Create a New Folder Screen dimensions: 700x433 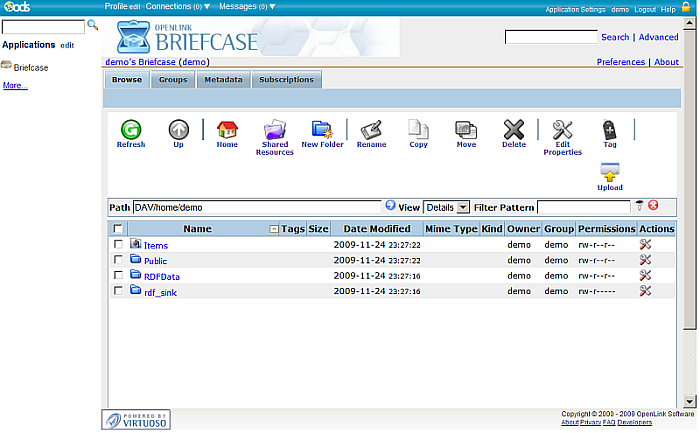pyautogui.click(x=322, y=130)
